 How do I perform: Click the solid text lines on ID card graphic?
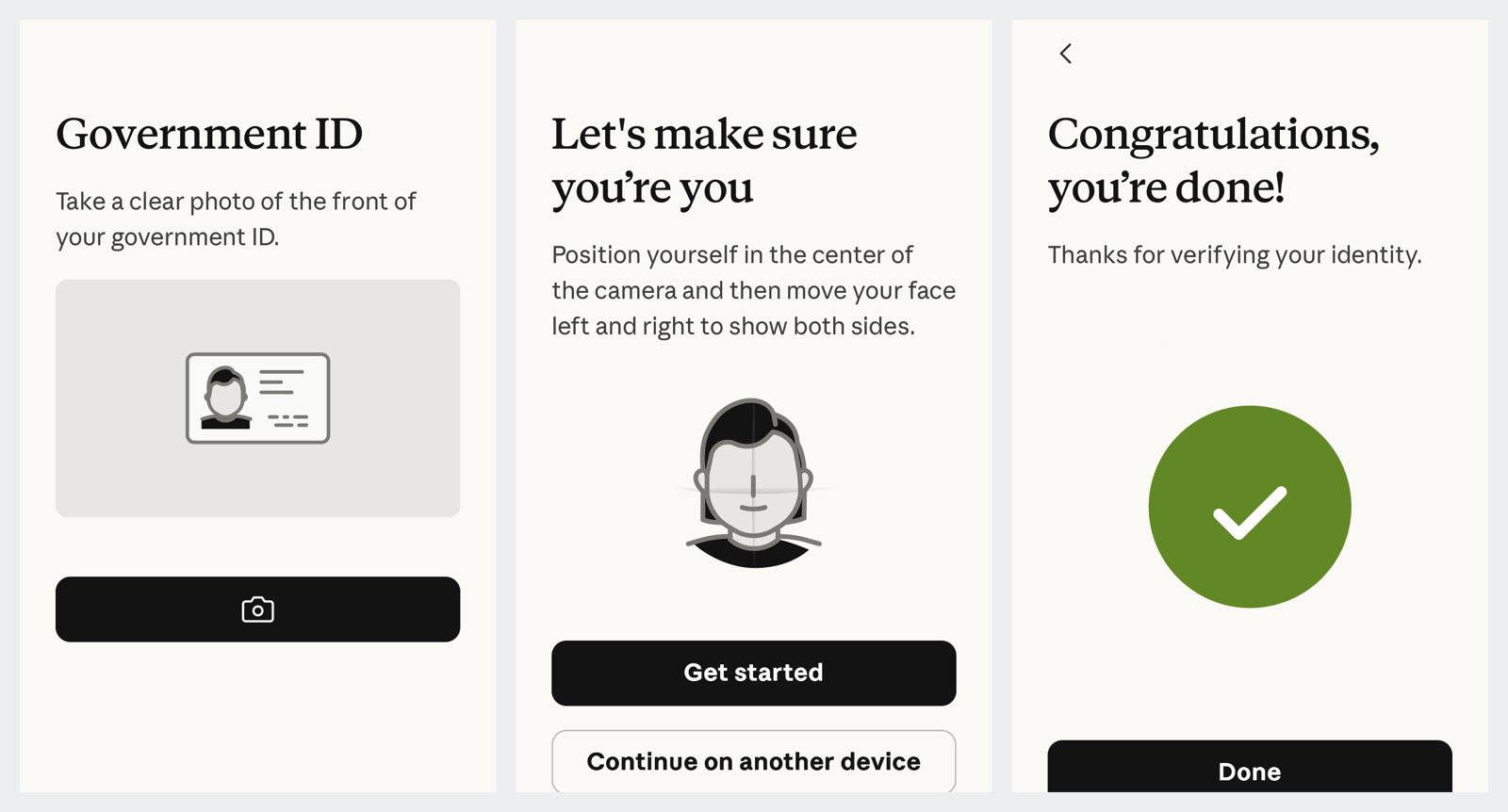[x=282, y=382]
